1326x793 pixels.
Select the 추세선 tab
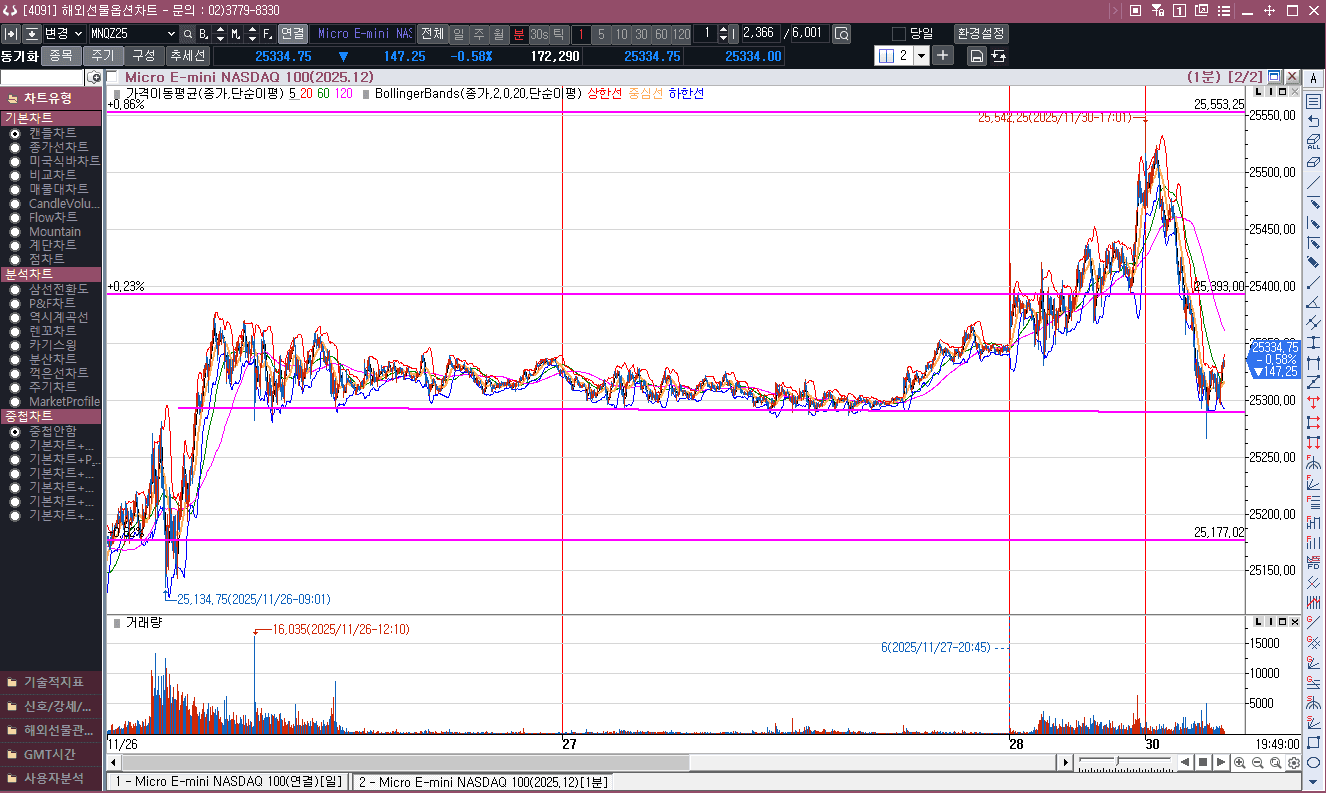tap(187, 56)
